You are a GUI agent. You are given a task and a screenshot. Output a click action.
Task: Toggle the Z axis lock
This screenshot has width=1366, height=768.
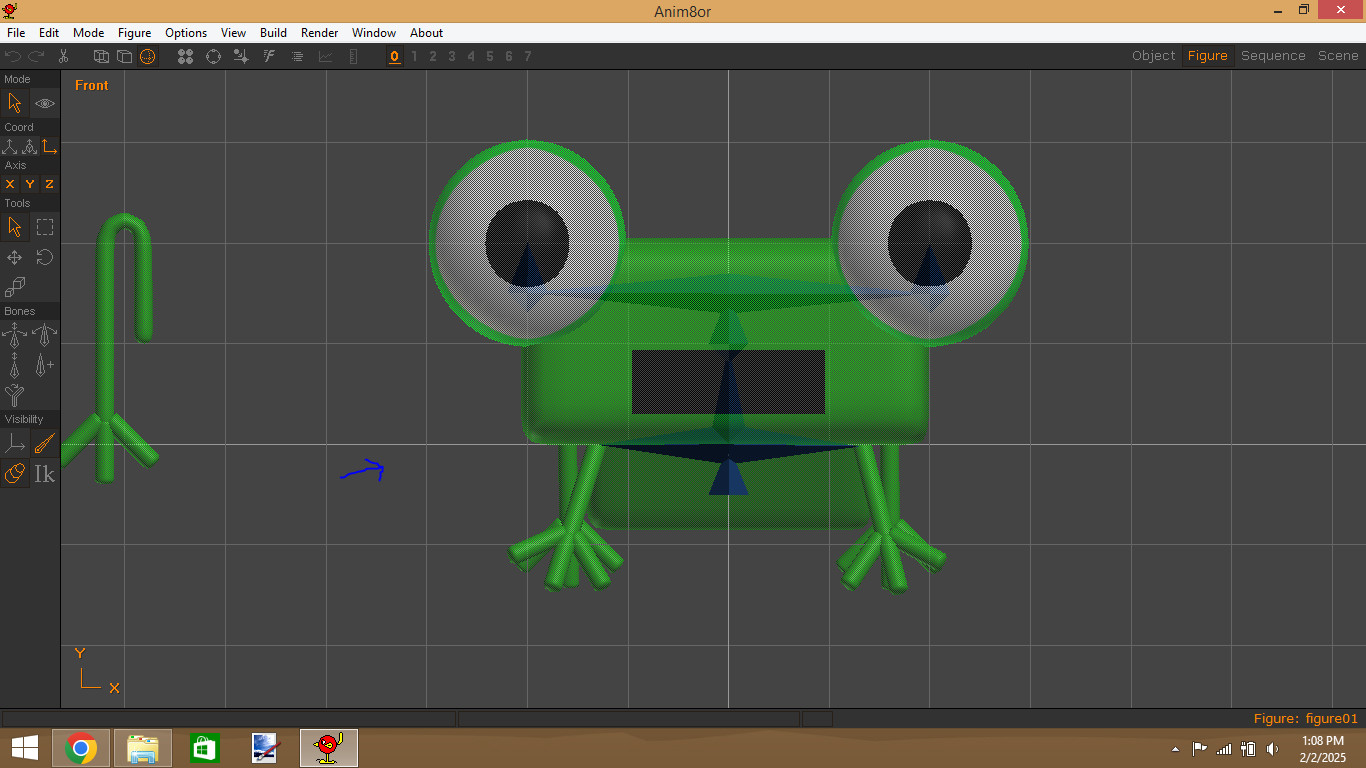point(49,184)
